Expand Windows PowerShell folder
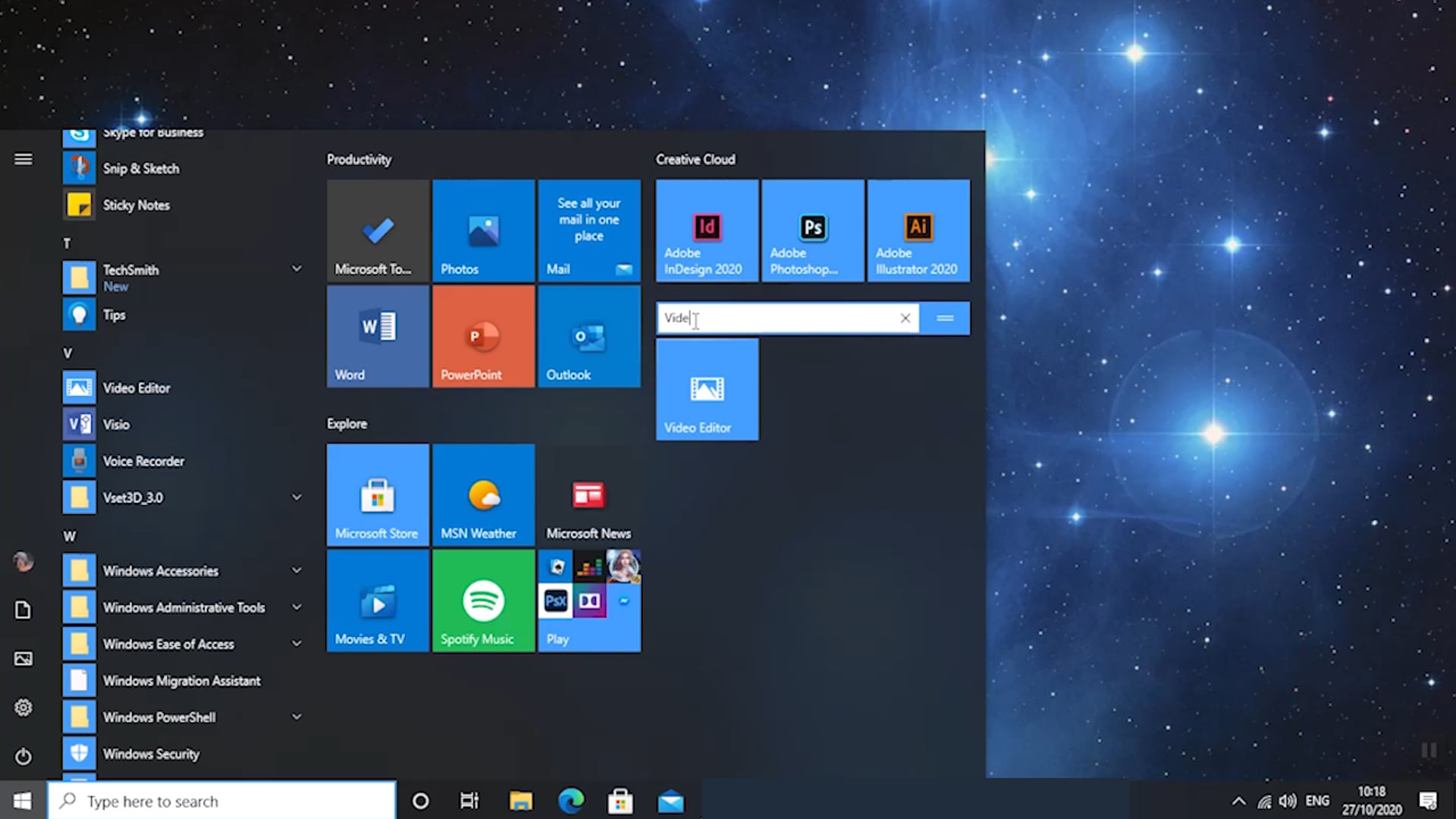Screen dimensions: 1456x819 [297, 717]
